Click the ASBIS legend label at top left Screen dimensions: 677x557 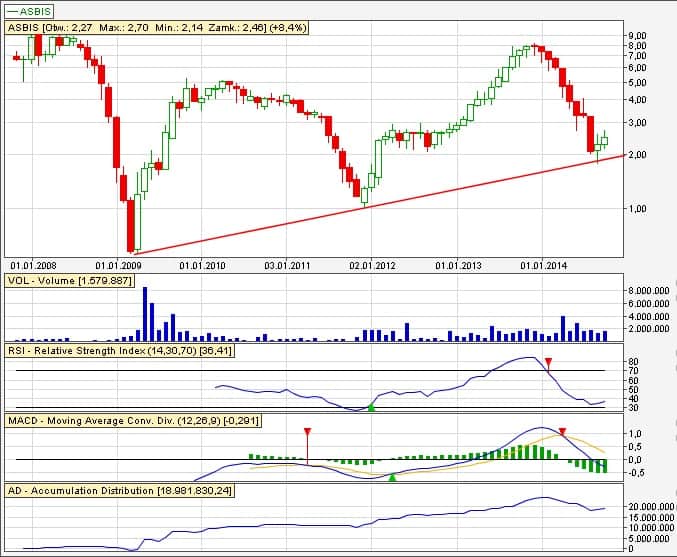(31, 10)
